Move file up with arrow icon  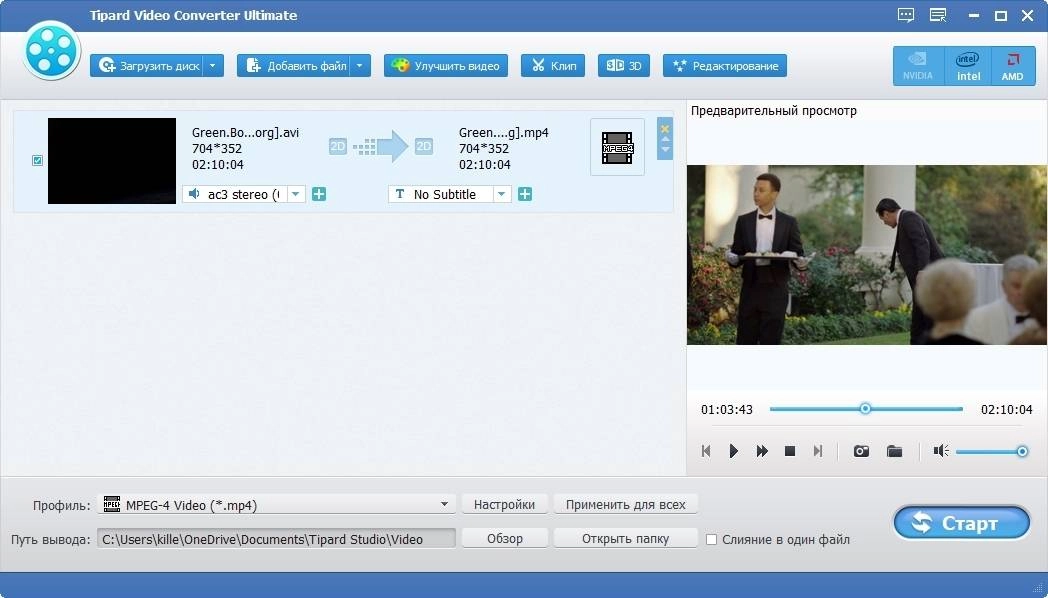665,140
